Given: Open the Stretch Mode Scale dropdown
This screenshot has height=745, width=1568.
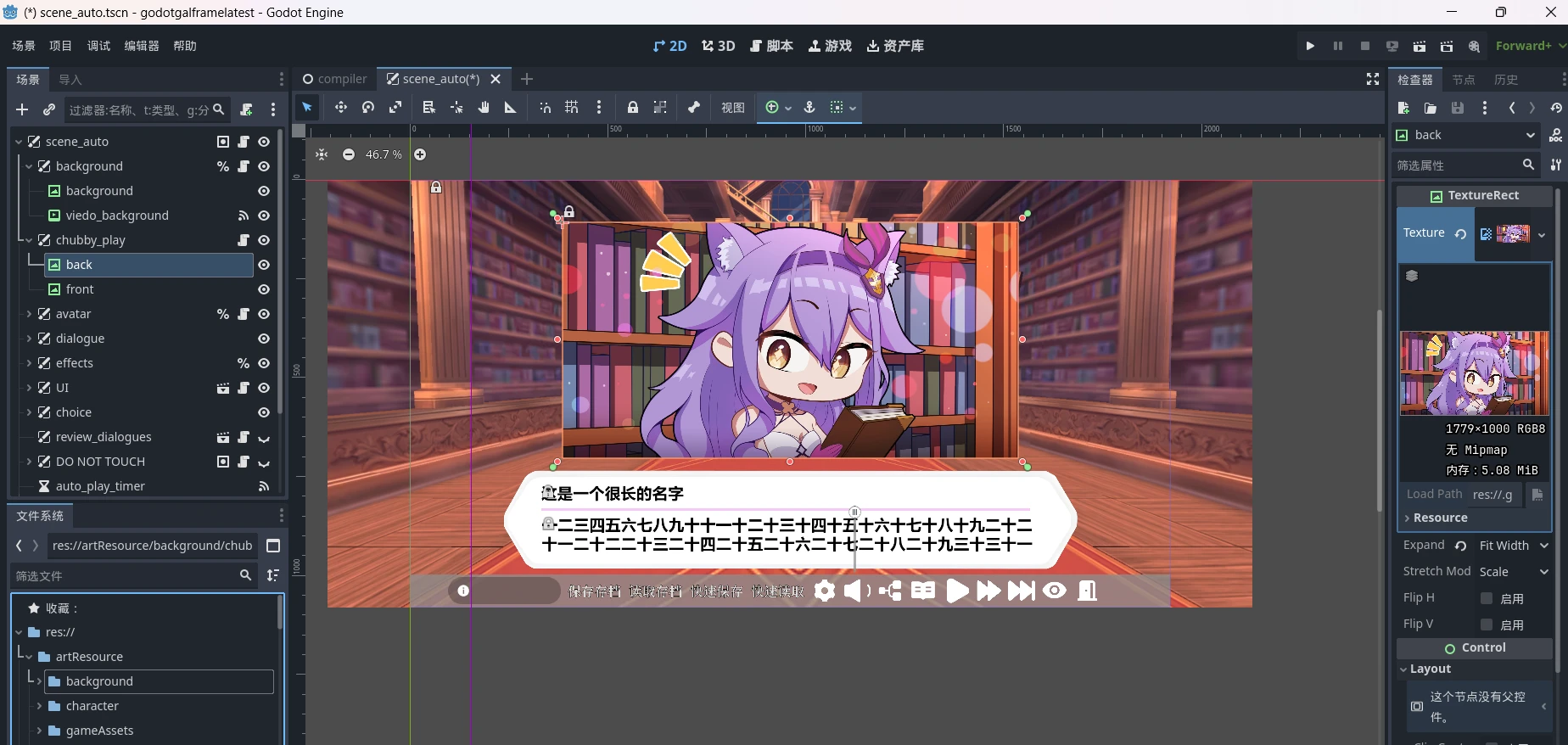Looking at the screenshot, I should (1514, 572).
